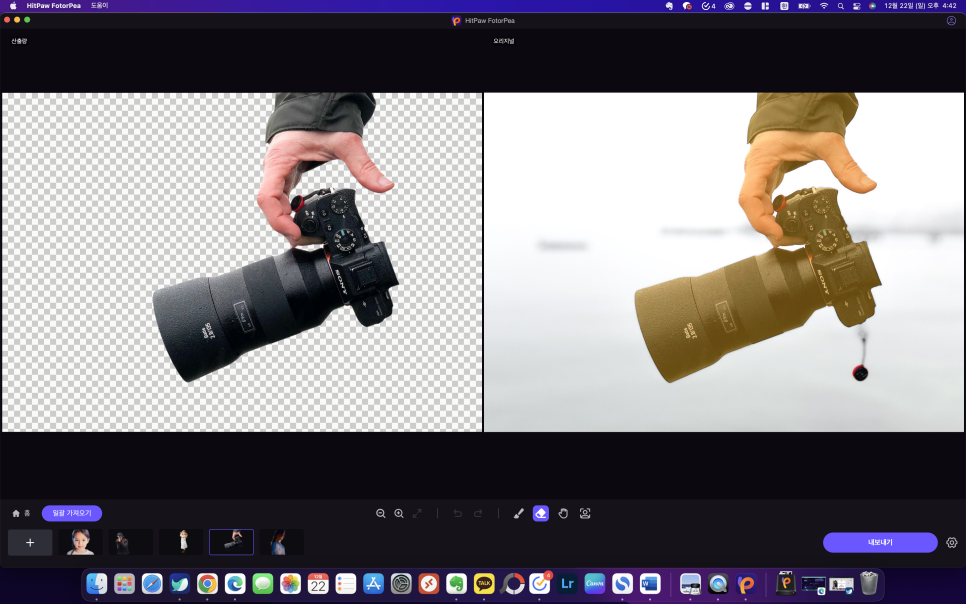This screenshot has height=604, width=966.
Task: Select the dark photographer thumbnail
Action: (x=131, y=542)
